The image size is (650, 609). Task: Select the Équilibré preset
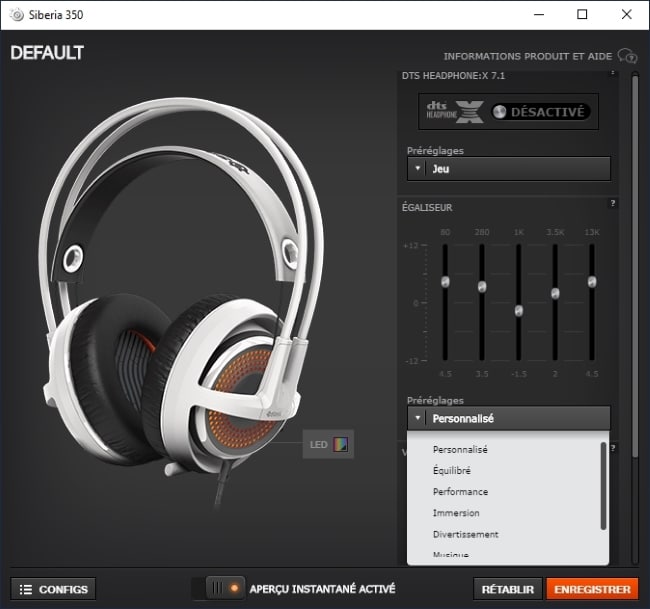click(x=452, y=471)
